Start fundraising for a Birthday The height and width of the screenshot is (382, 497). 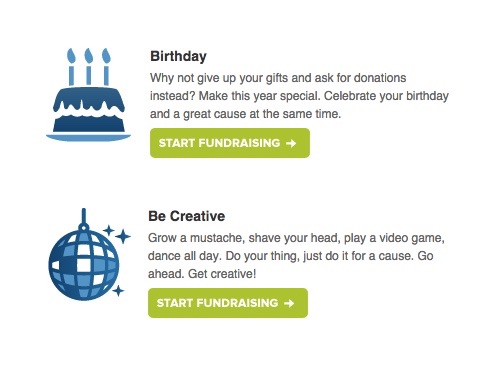[x=230, y=143]
